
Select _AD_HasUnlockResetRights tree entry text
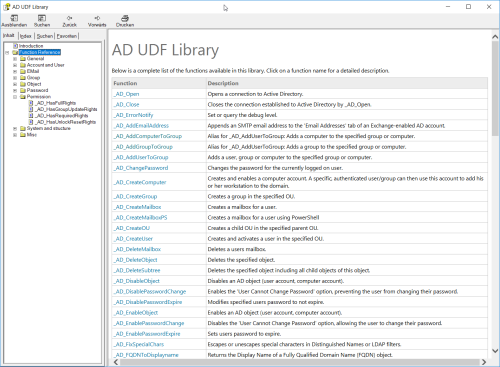tap(66, 122)
